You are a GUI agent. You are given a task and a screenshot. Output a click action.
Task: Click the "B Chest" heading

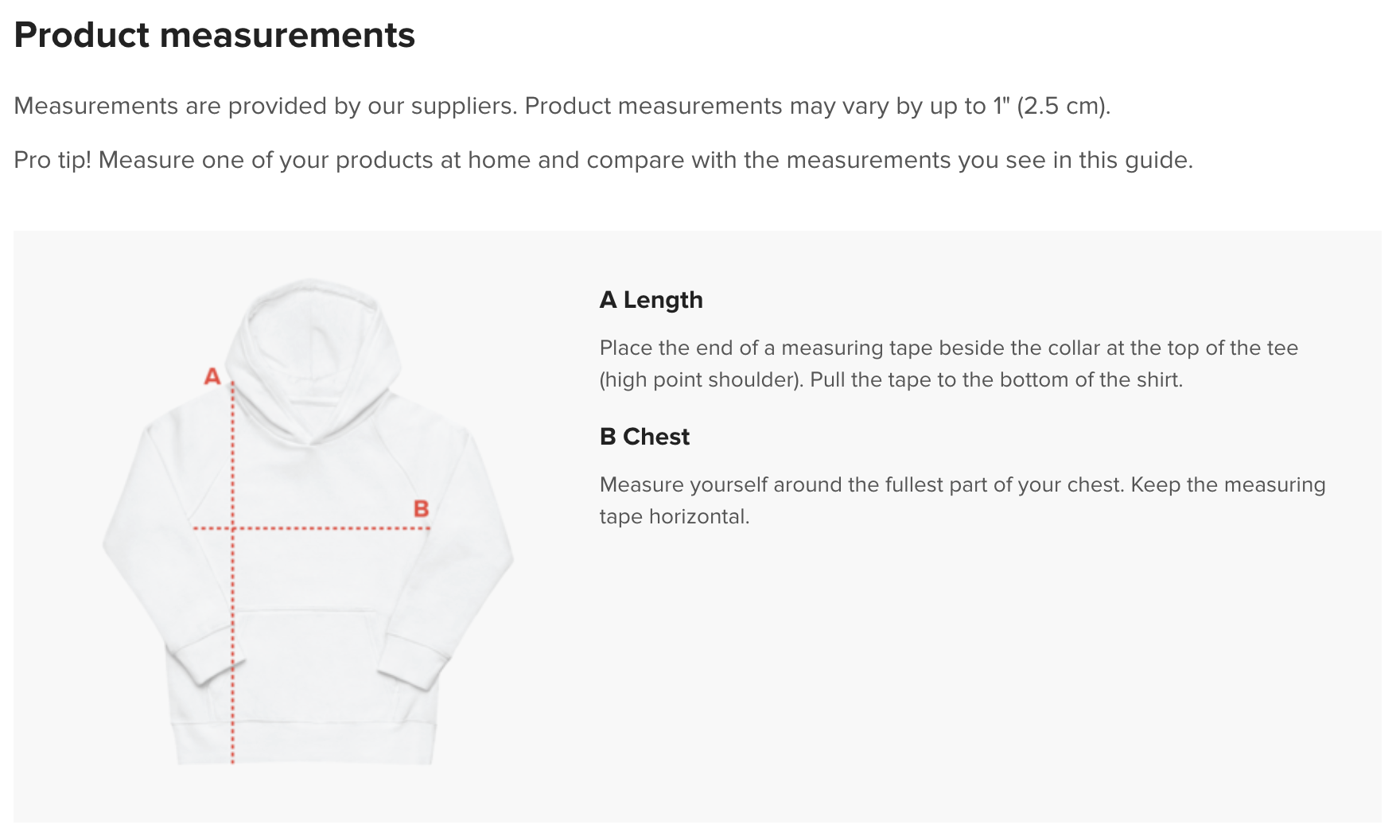[x=644, y=437]
